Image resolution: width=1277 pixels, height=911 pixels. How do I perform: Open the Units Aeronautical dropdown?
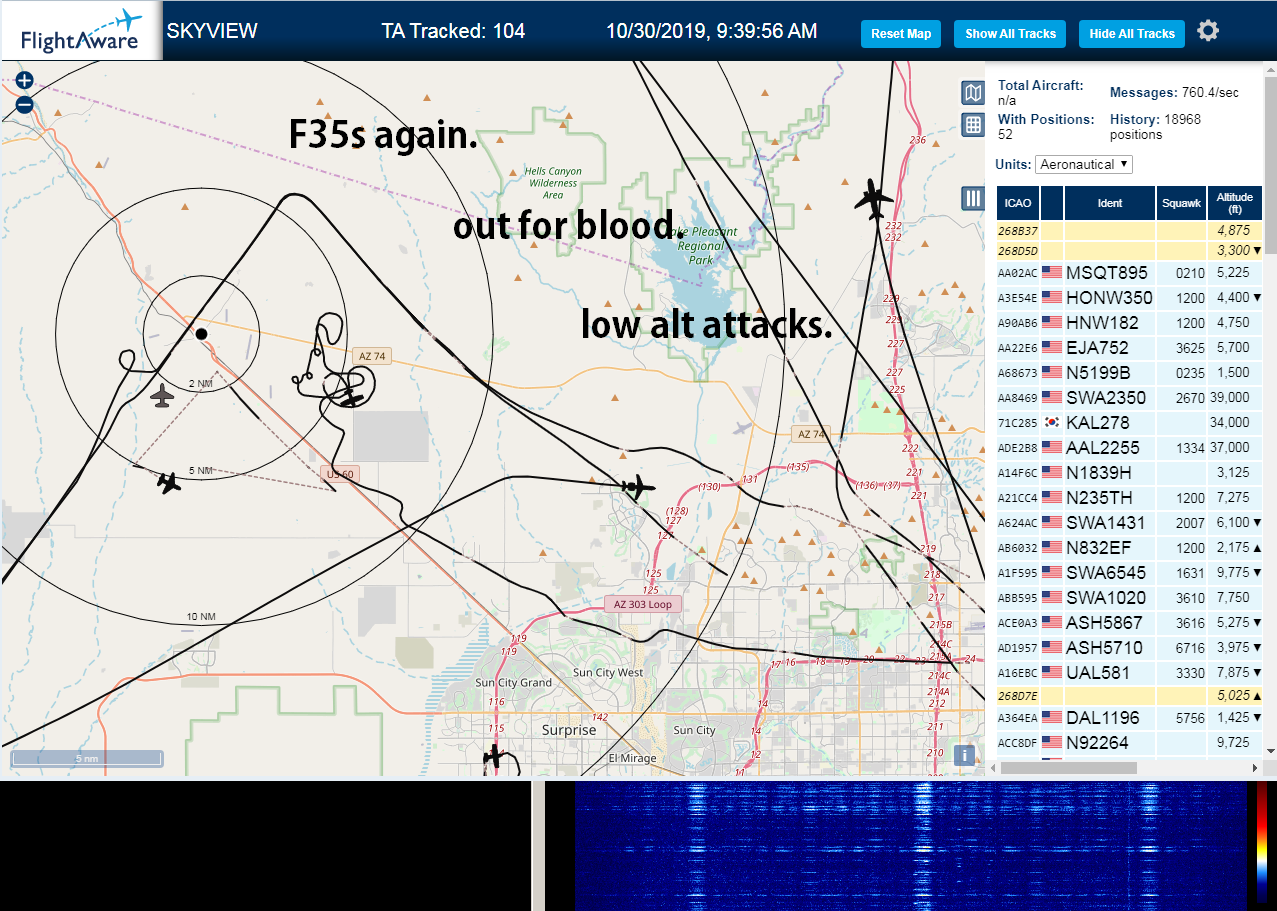1084,164
